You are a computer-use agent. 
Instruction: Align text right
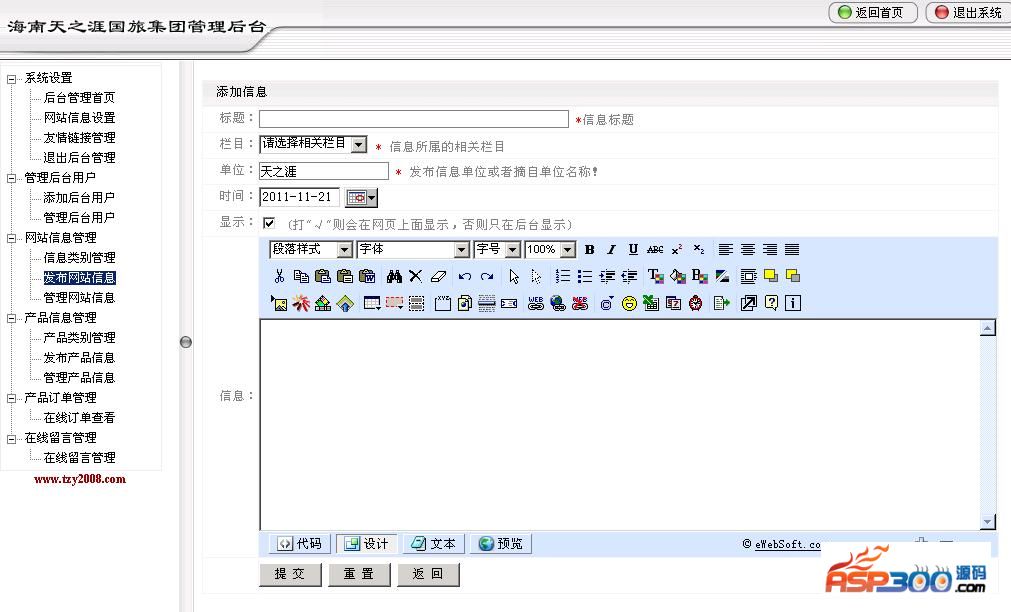(770, 250)
